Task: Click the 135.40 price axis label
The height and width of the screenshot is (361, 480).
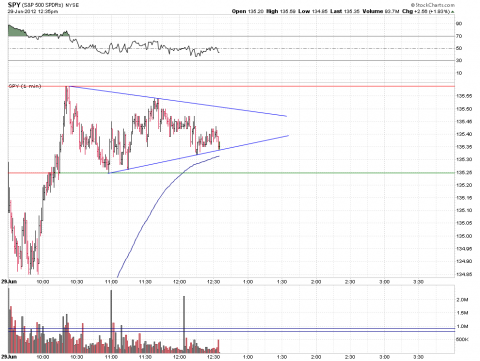Action: click(x=464, y=134)
